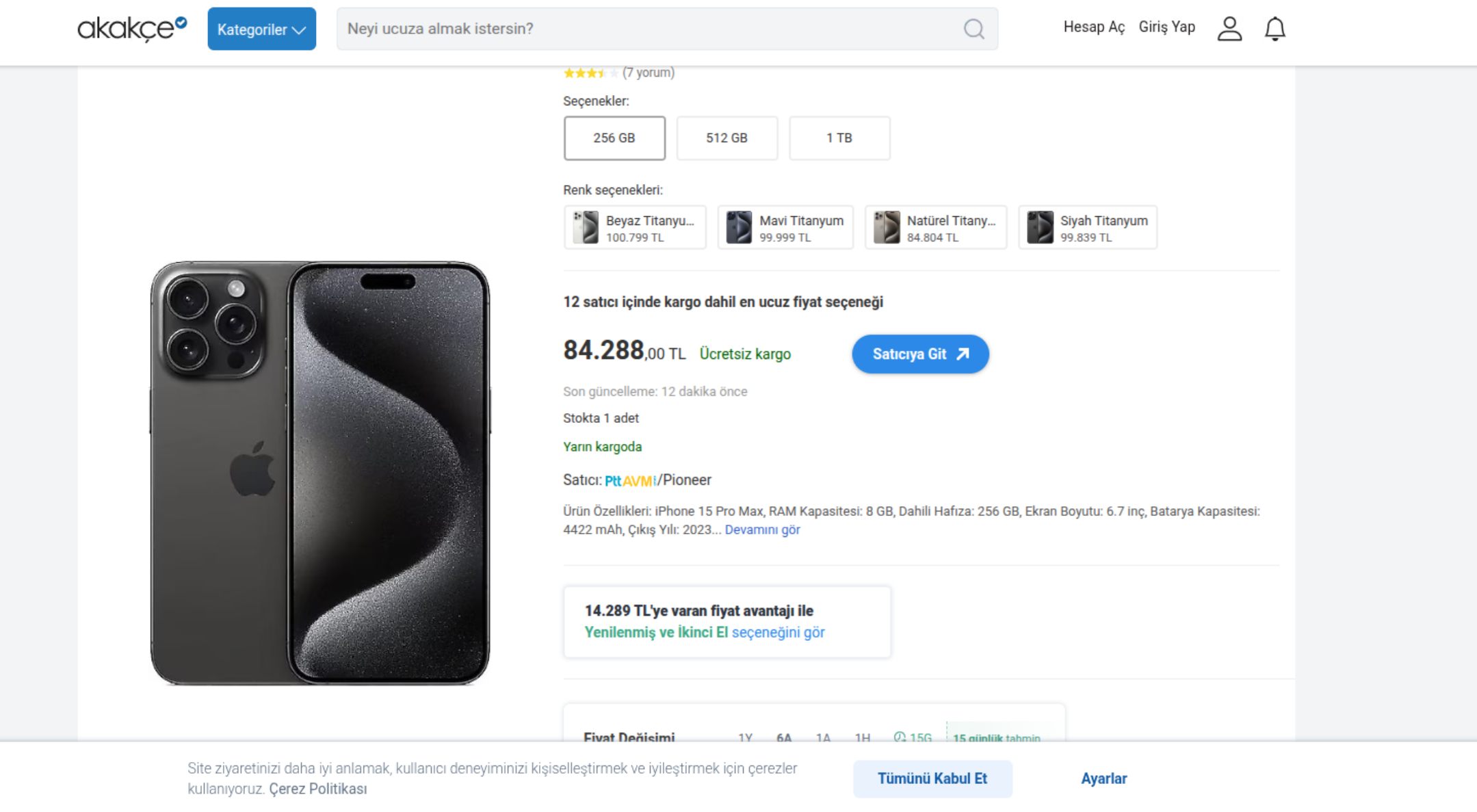The image size is (1477, 812).
Task: Accept cookies with Tümünü Kabul Et
Action: [932, 778]
